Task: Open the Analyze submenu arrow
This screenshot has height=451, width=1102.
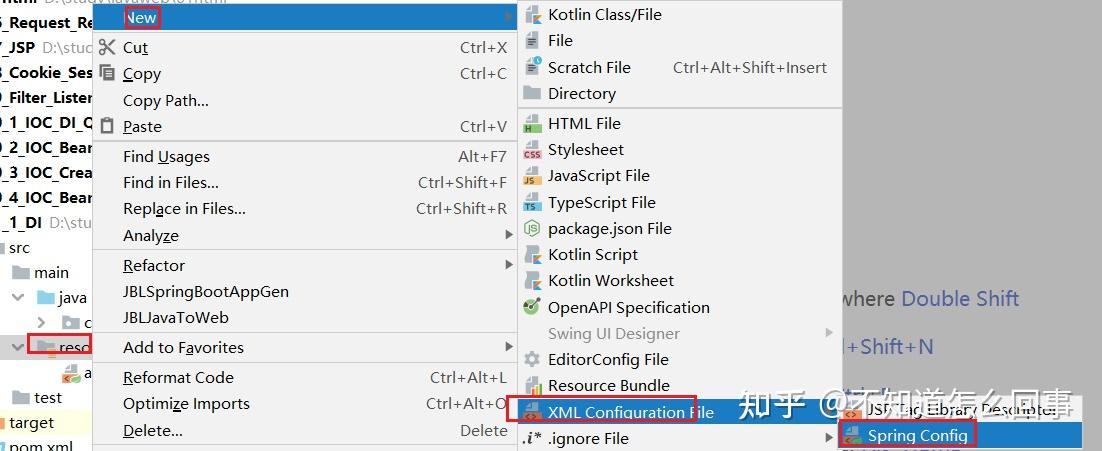Action: pos(509,236)
